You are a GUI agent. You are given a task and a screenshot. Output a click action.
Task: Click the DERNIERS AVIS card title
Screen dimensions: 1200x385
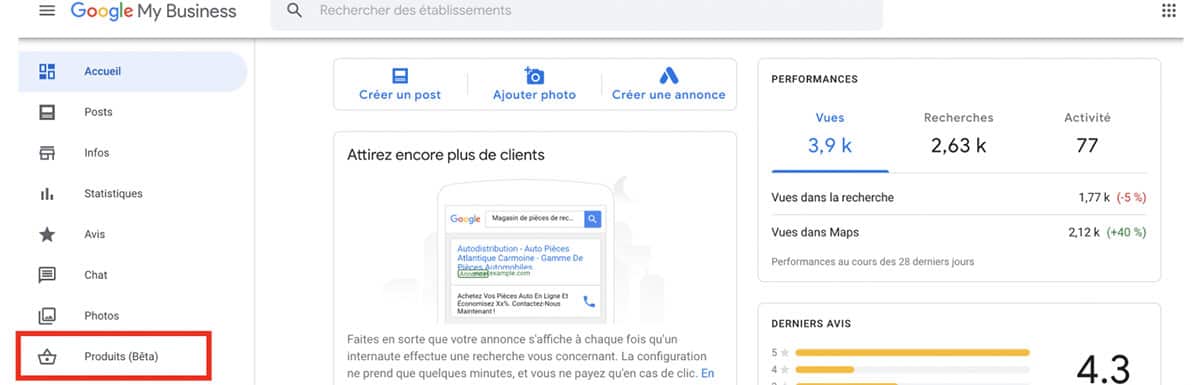click(x=811, y=324)
